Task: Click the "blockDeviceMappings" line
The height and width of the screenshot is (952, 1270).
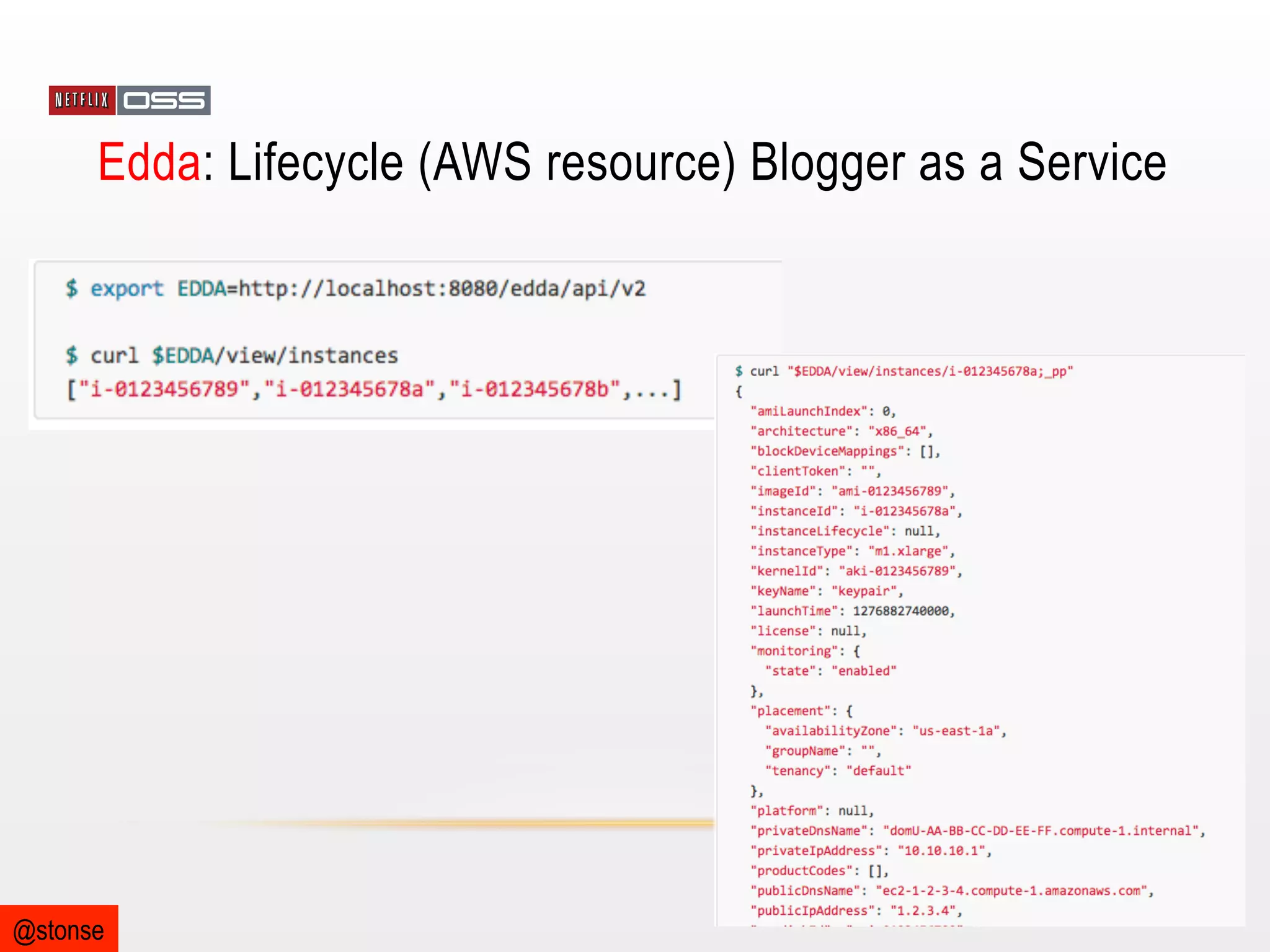Action: click(845, 451)
